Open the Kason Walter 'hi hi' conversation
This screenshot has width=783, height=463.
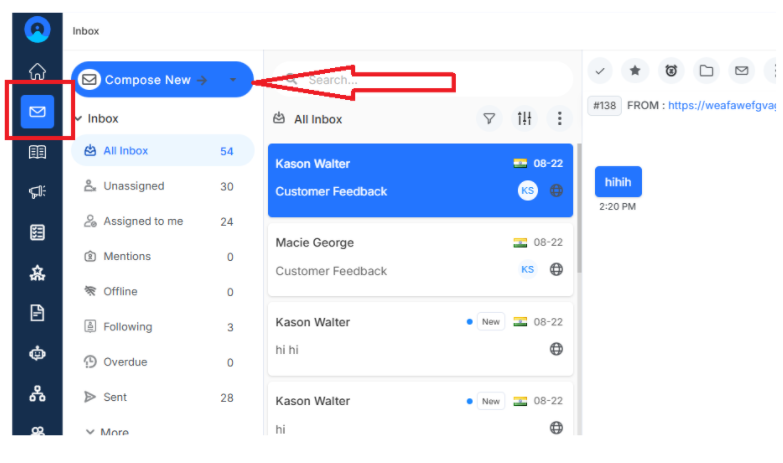[420, 338]
